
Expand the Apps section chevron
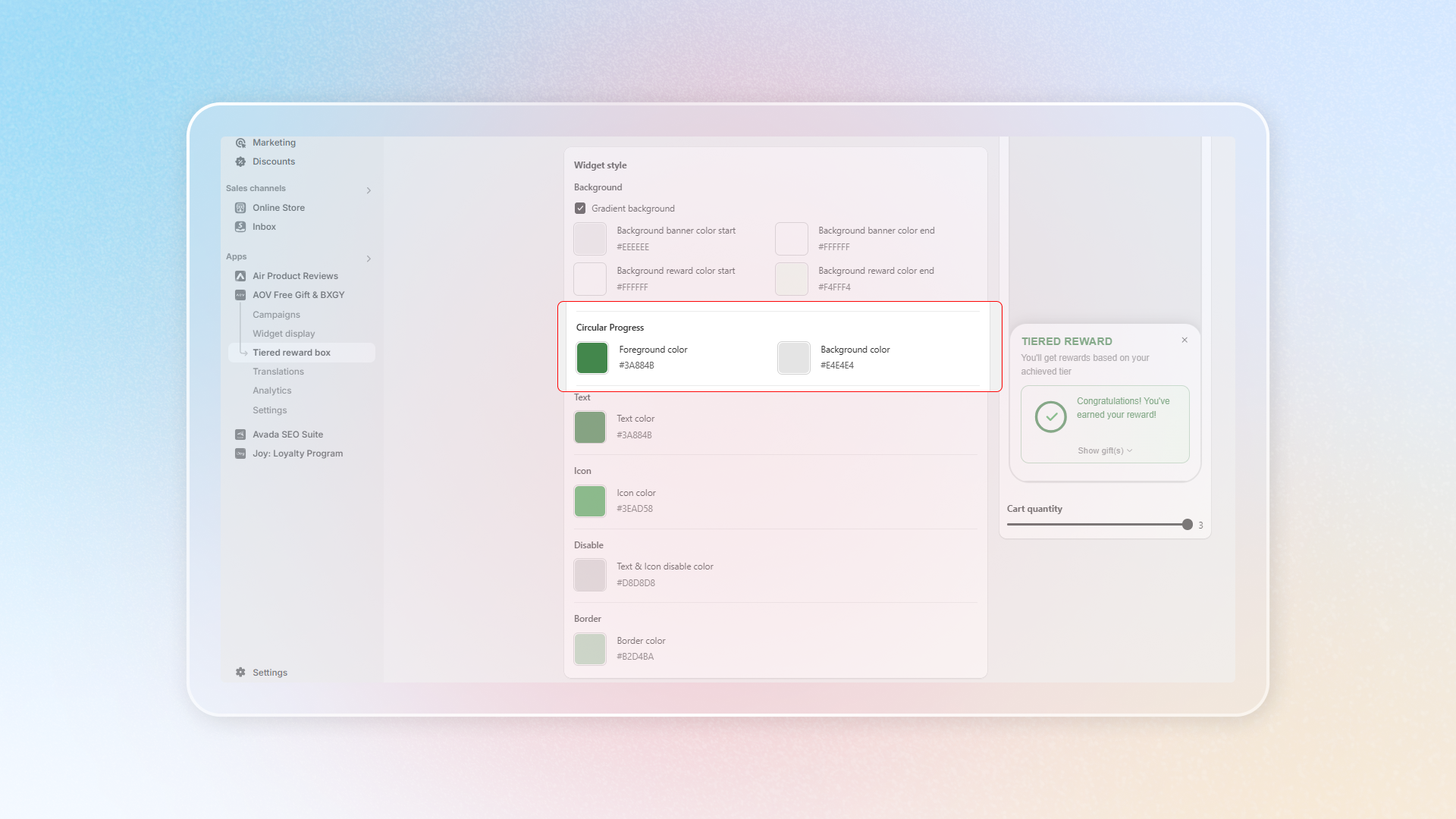click(x=369, y=259)
